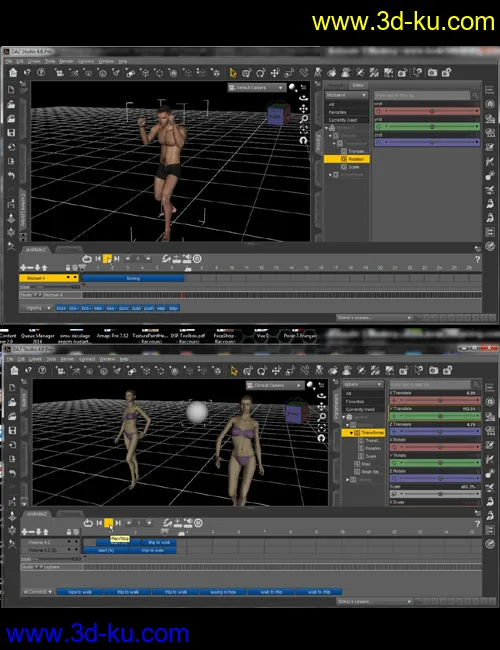Screen dimensions: 500x650
Task: Toggle the first dot on Michael 4 track
Action: point(68,277)
